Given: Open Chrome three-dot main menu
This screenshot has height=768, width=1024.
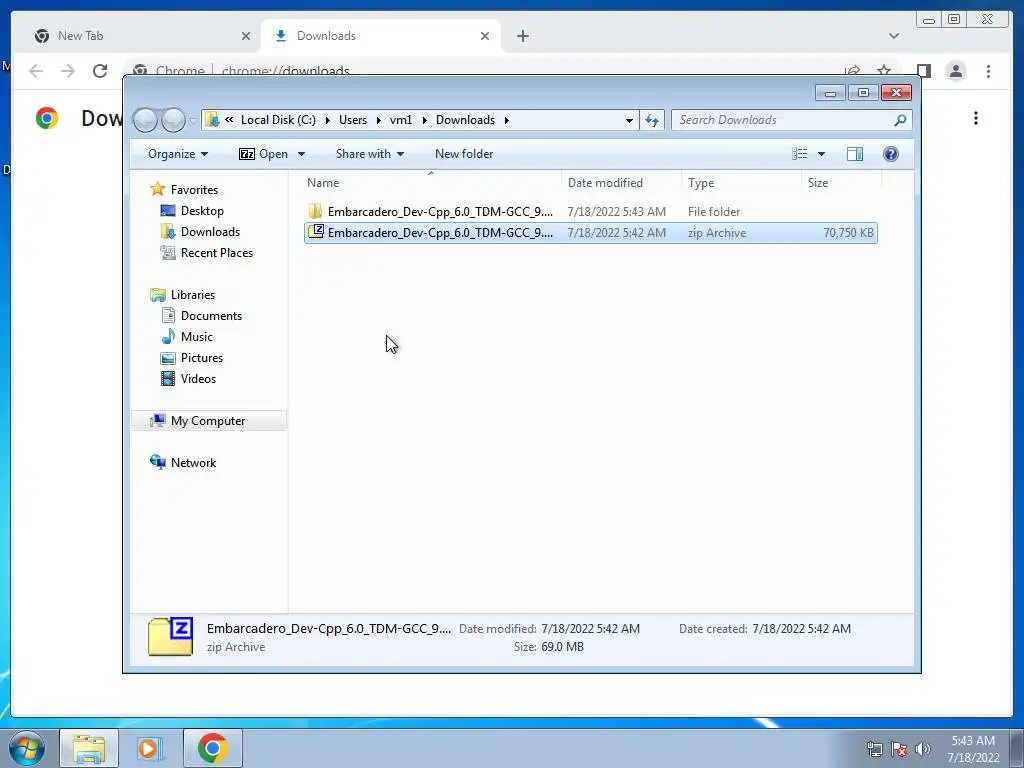Looking at the screenshot, I should [x=988, y=71].
